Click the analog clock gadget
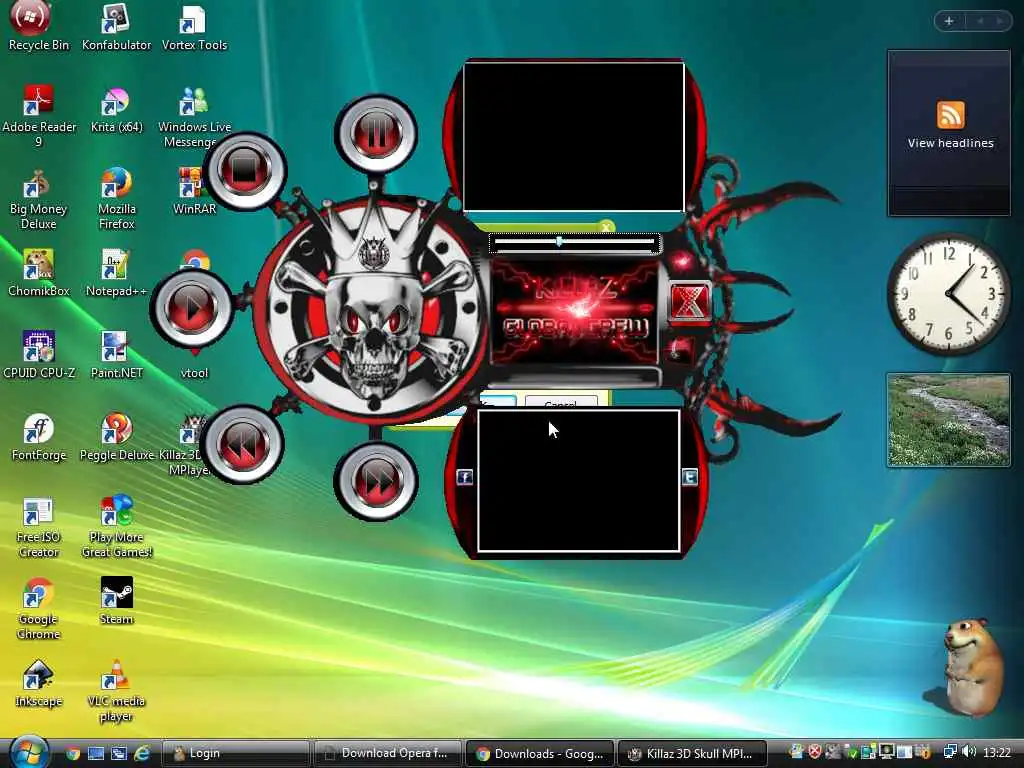 point(948,295)
